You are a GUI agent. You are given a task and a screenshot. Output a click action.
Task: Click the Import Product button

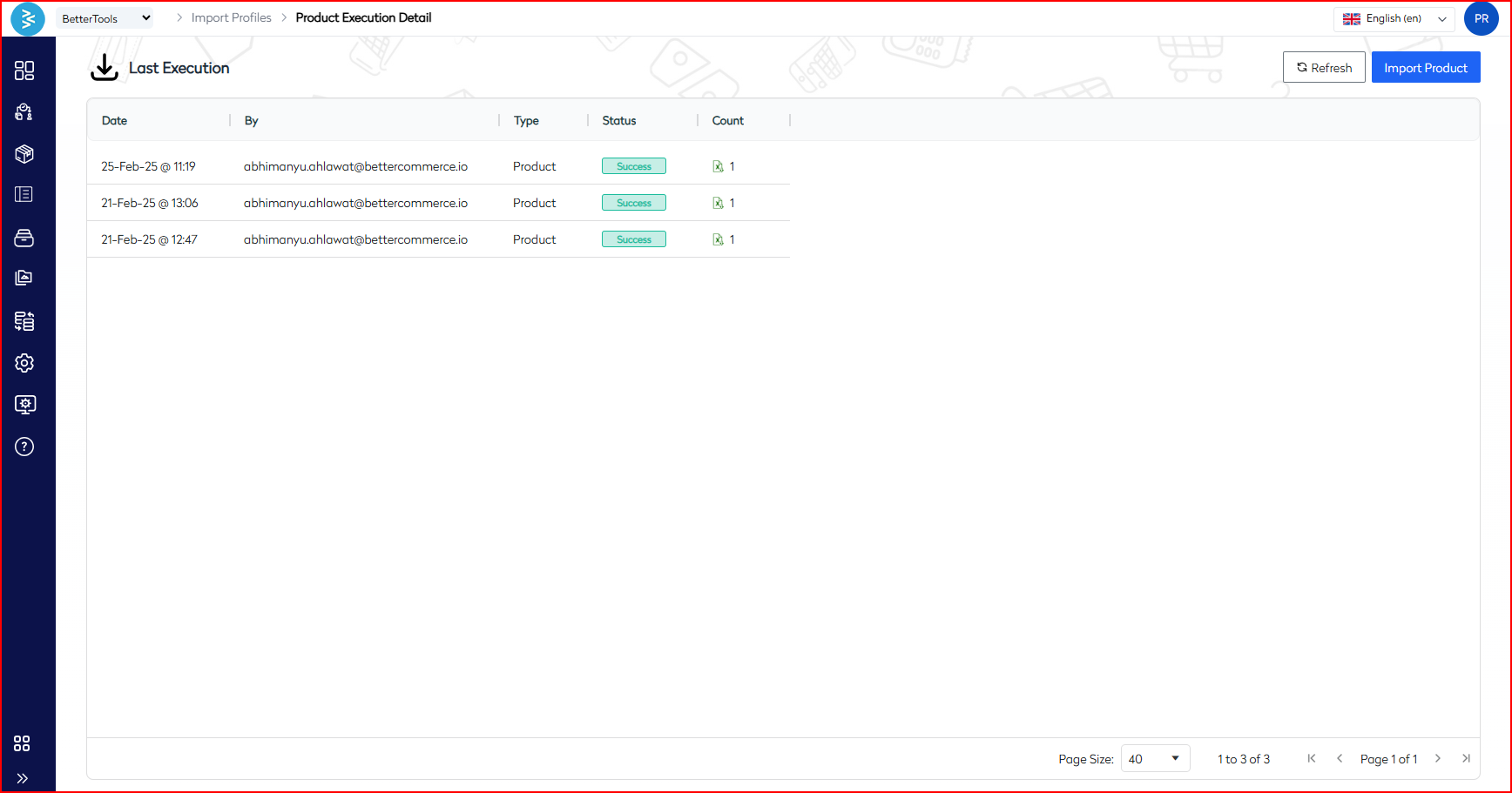1425,68
